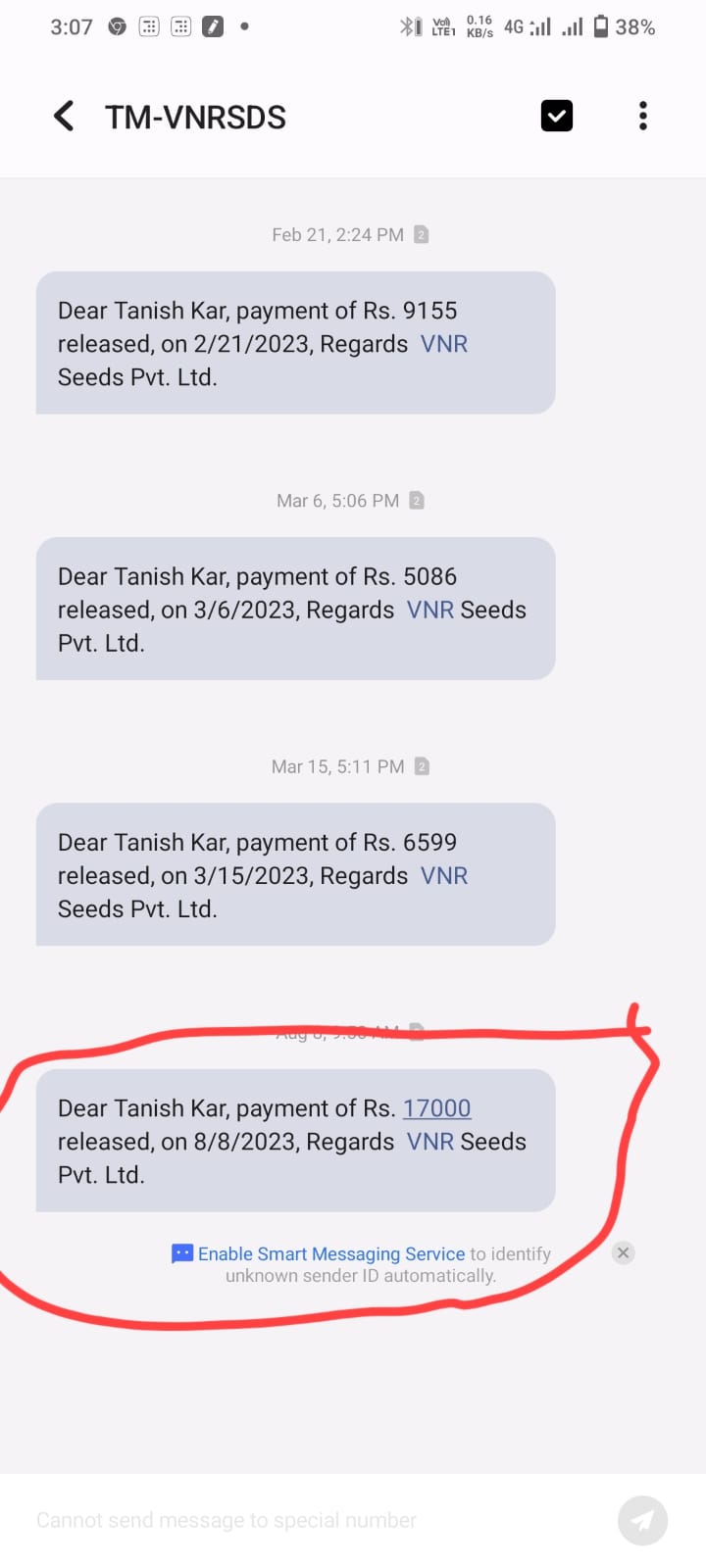Tap the SIM 2 icon beside Mar 6 timestamp

[x=416, y=501]
